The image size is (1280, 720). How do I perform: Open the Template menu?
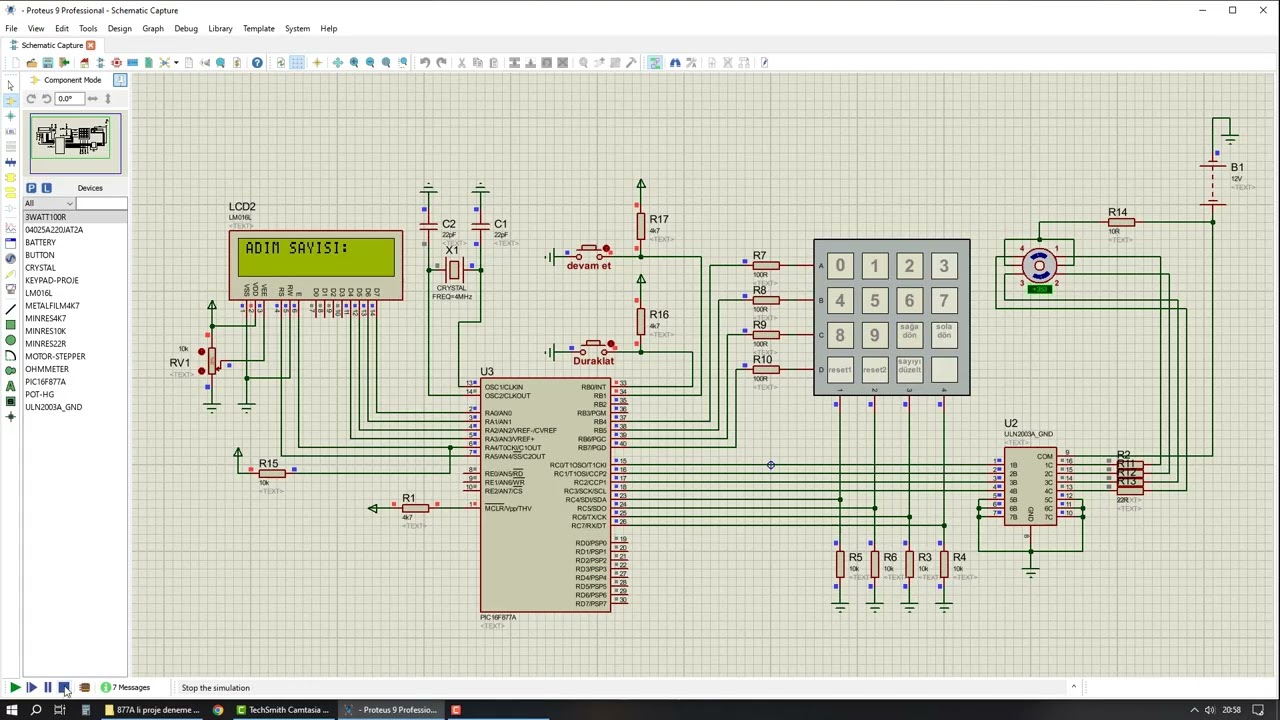pyautogui.click(x=259, y=28)
